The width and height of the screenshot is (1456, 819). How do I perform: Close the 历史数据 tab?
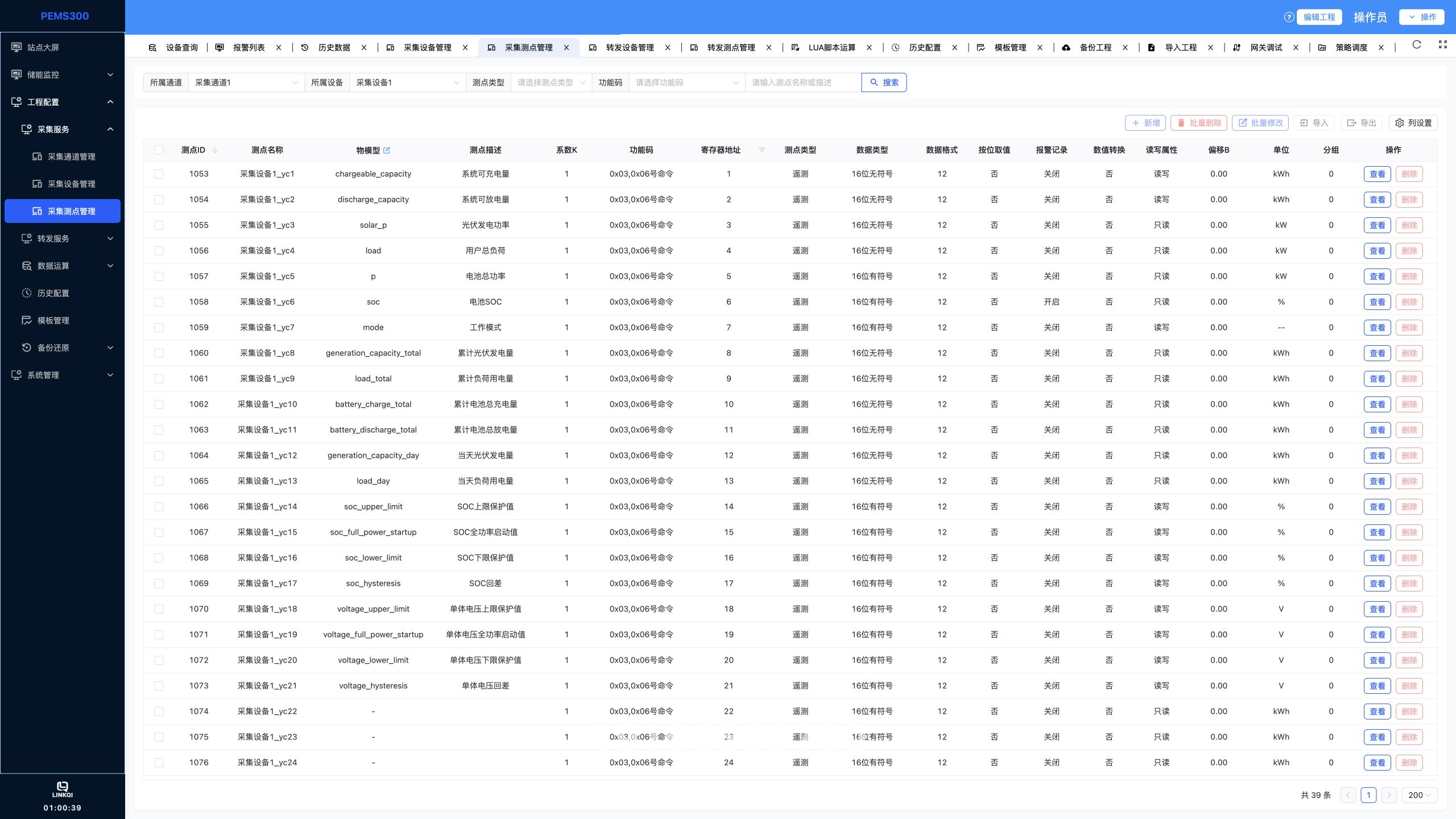coord(364,48)
